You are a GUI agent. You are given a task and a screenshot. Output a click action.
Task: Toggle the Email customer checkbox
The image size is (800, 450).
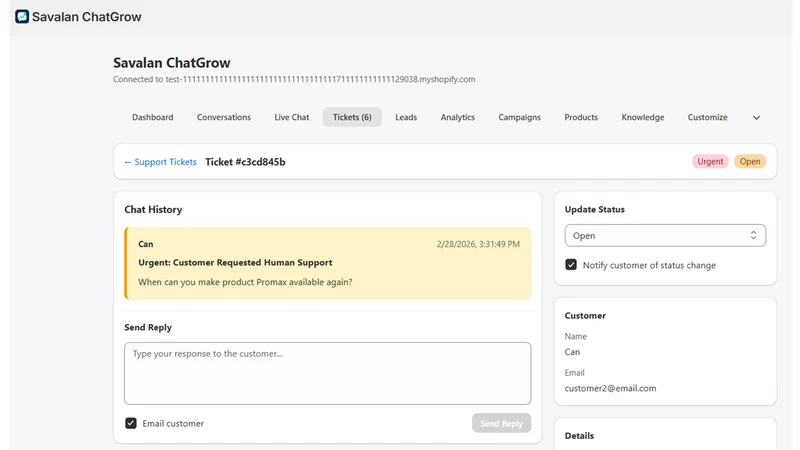coord(131,423)
